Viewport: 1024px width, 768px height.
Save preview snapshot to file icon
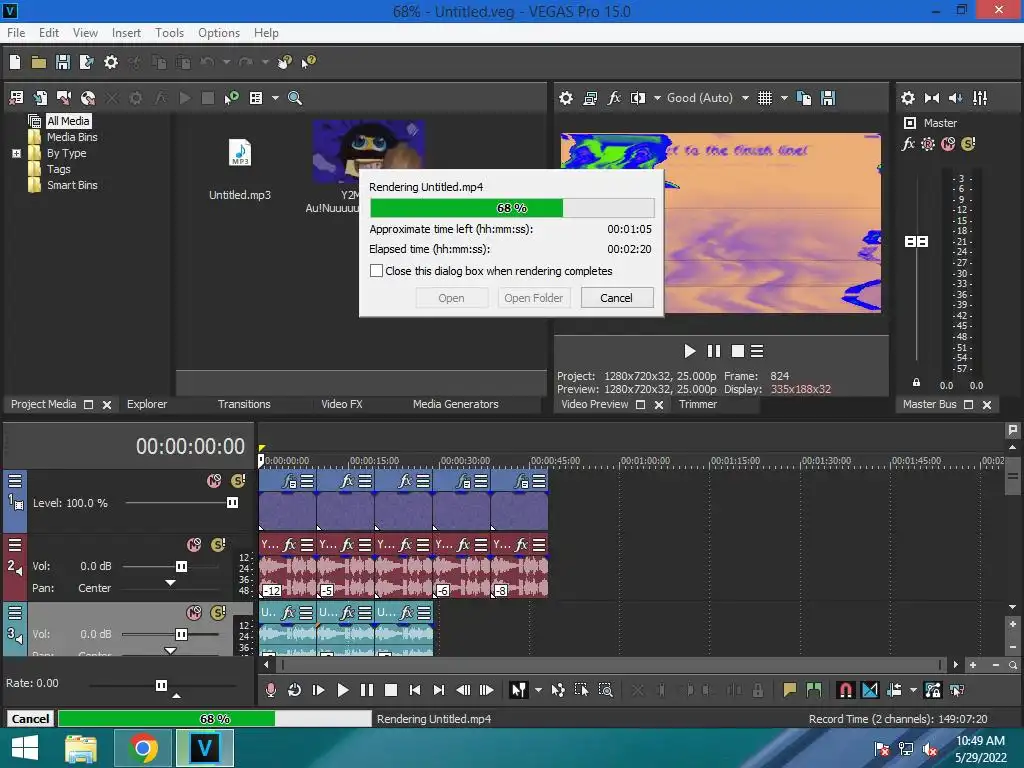click(x=828, y=98)
